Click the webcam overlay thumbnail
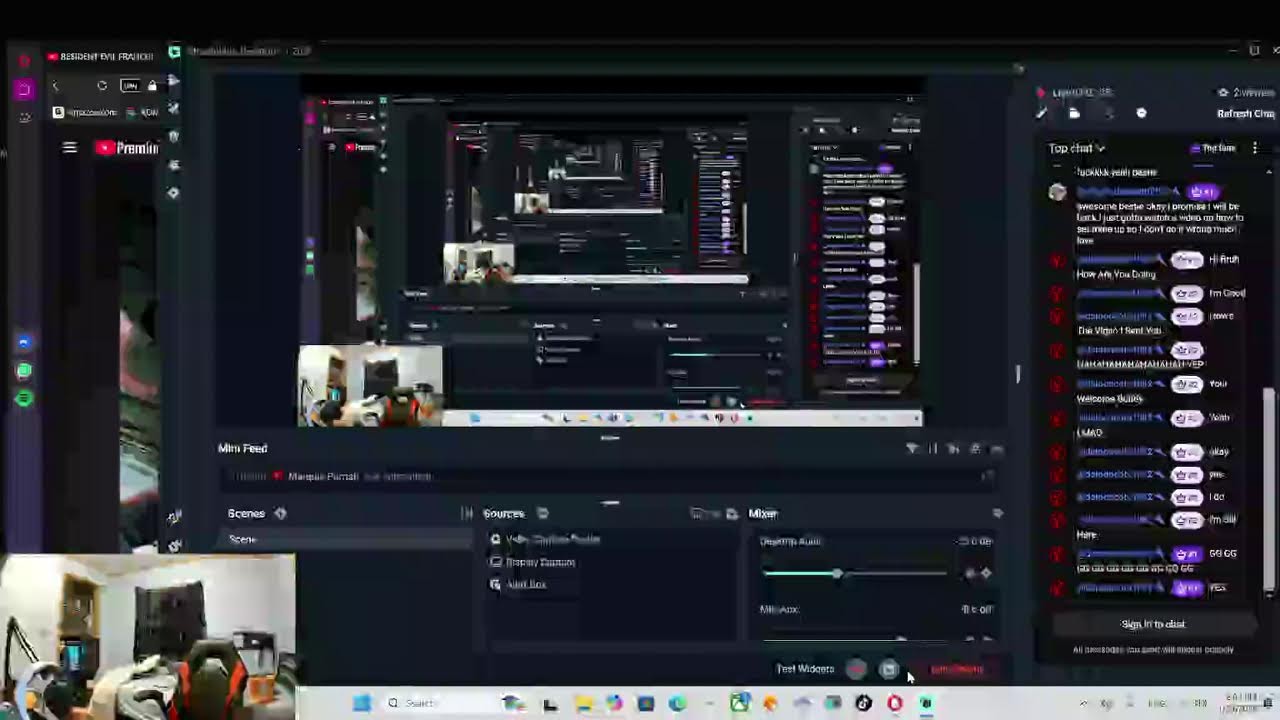This screenshot has width=1280, height=720. (x=148, y=637)
